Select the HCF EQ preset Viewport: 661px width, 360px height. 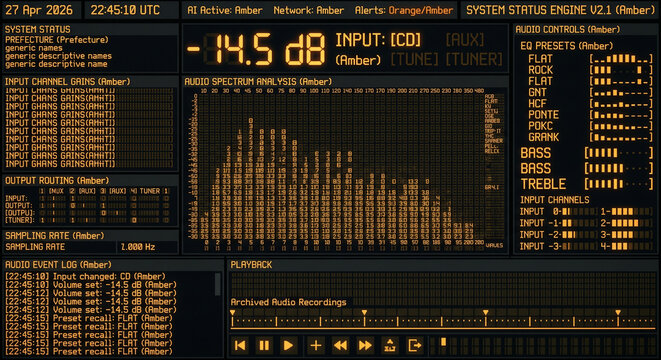[537, 104]
